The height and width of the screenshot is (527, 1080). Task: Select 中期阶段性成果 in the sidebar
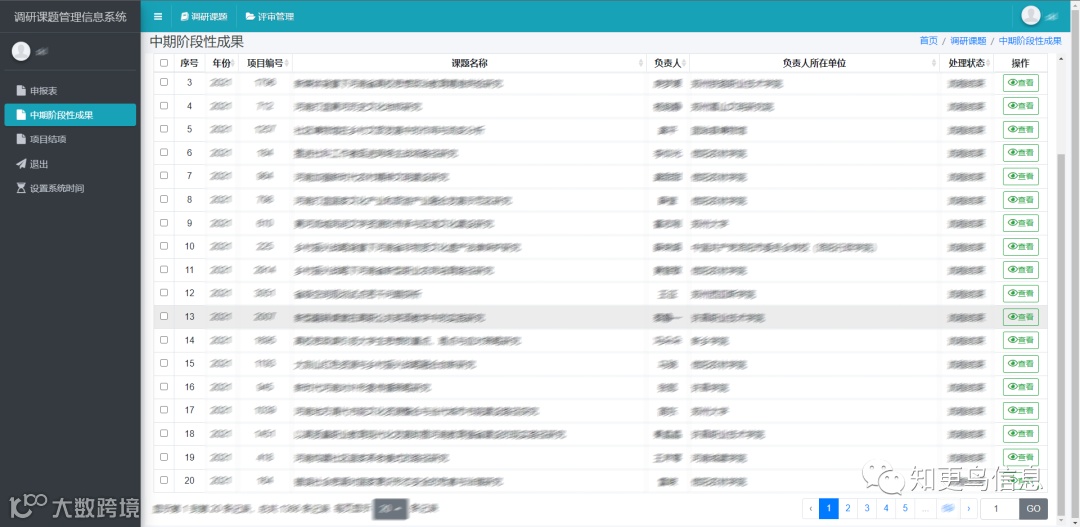tap(70, 115)
